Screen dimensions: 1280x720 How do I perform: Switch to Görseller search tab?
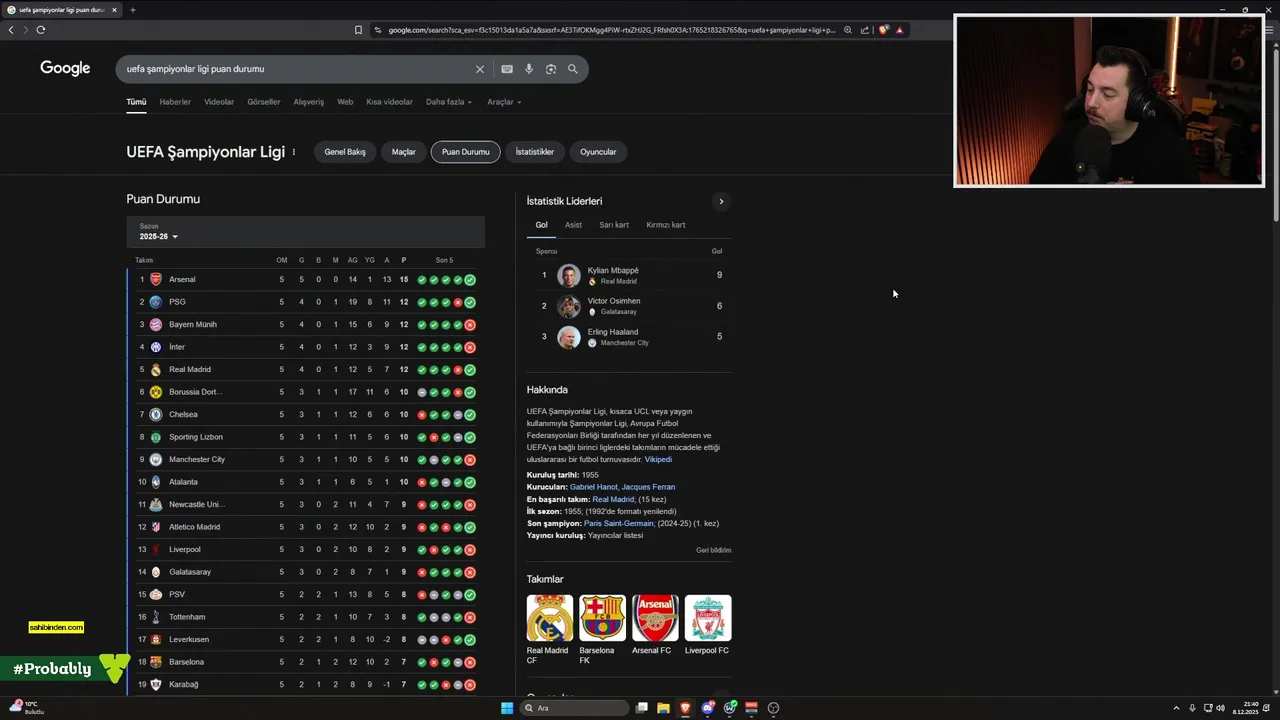[264, 102]
